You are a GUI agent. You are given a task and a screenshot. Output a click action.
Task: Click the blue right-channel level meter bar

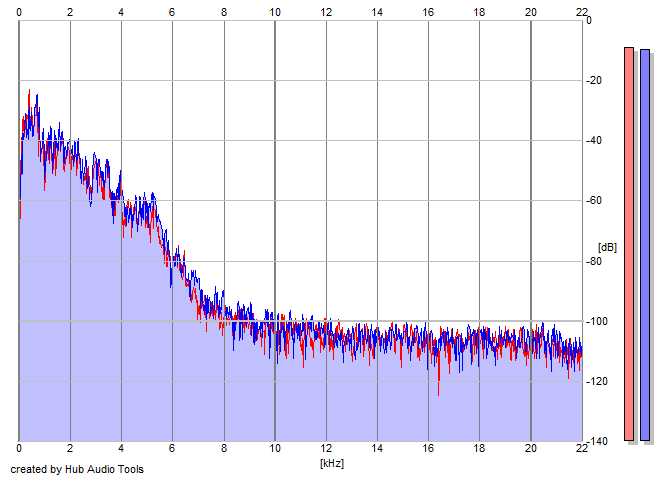645,245
